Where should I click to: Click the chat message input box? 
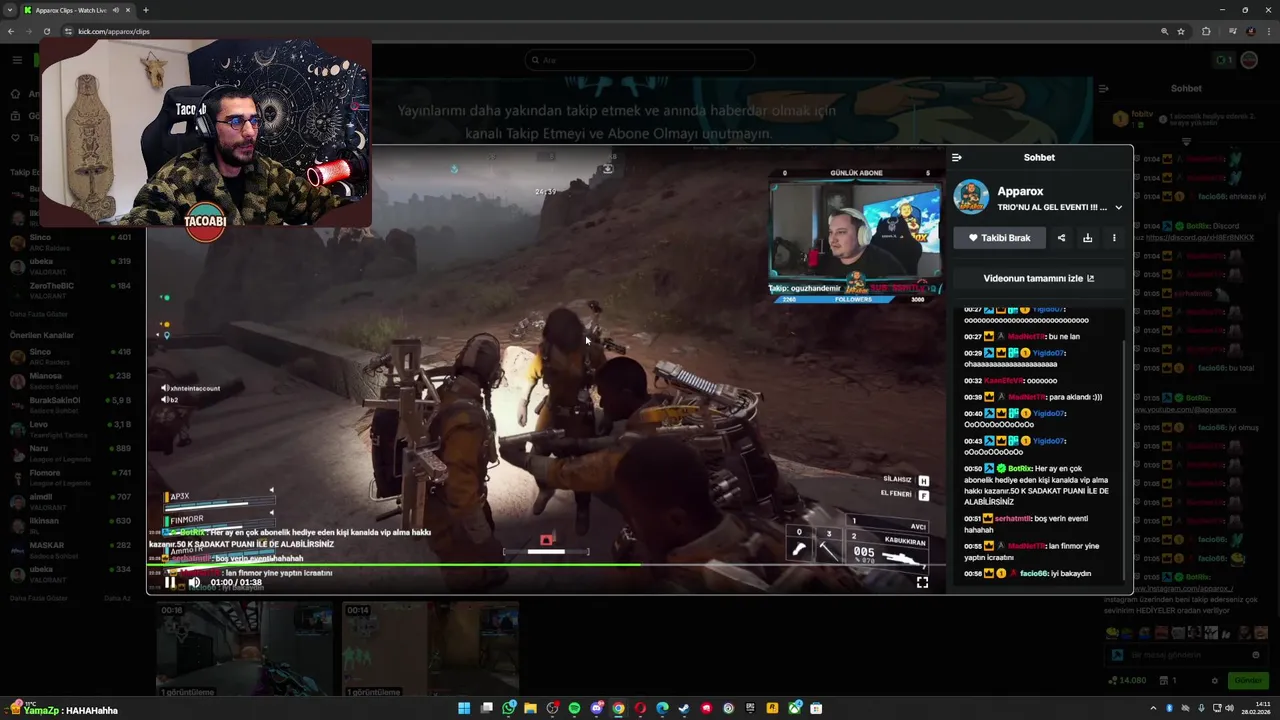pyautogui.click(x=1187, y=655)
